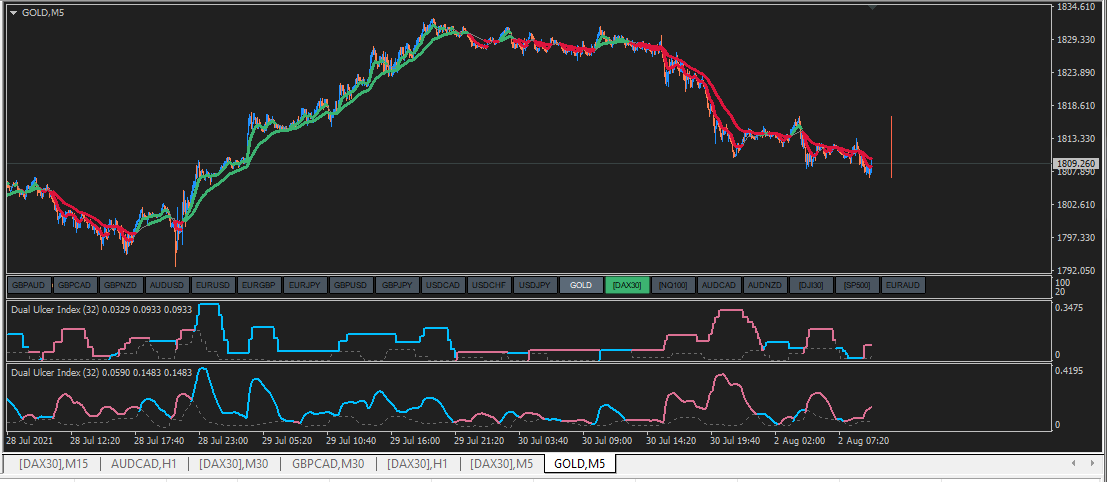Screen dimensions: 1107x482
Task: Click the vertical red period line on chart
Action: coord(892,147)
